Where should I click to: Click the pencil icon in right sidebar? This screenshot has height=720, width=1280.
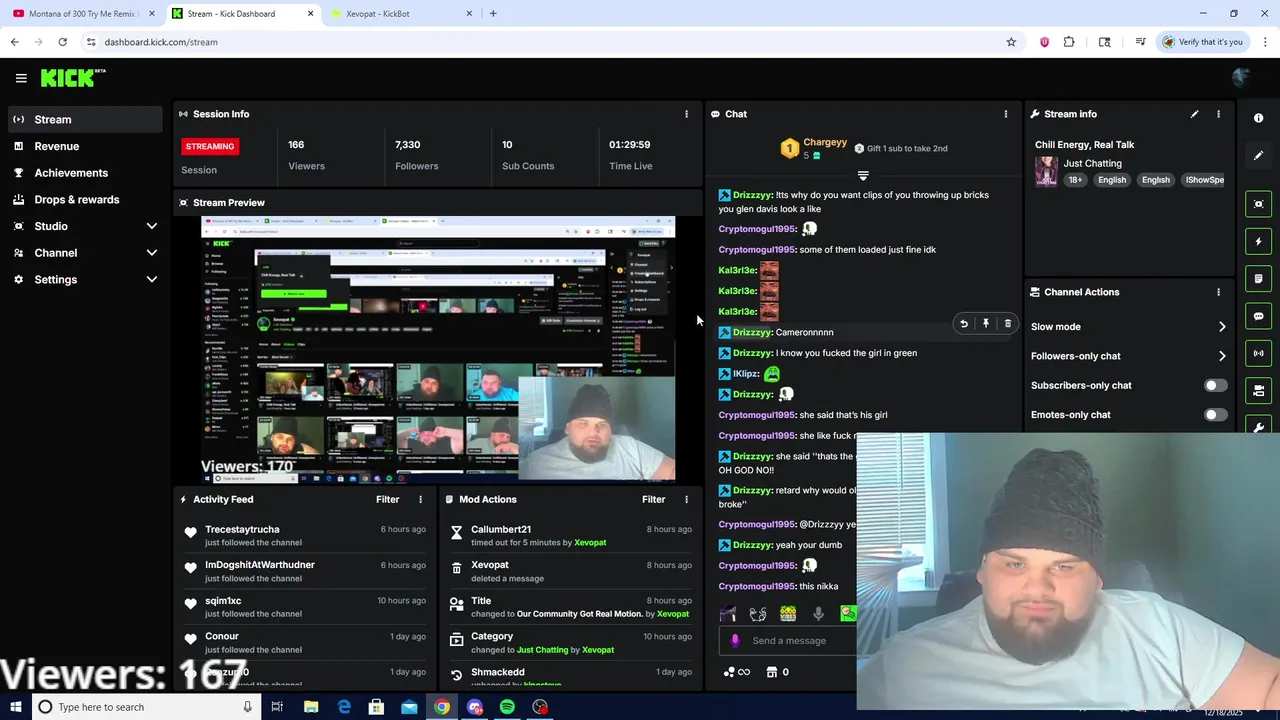tap(1259, 156)
